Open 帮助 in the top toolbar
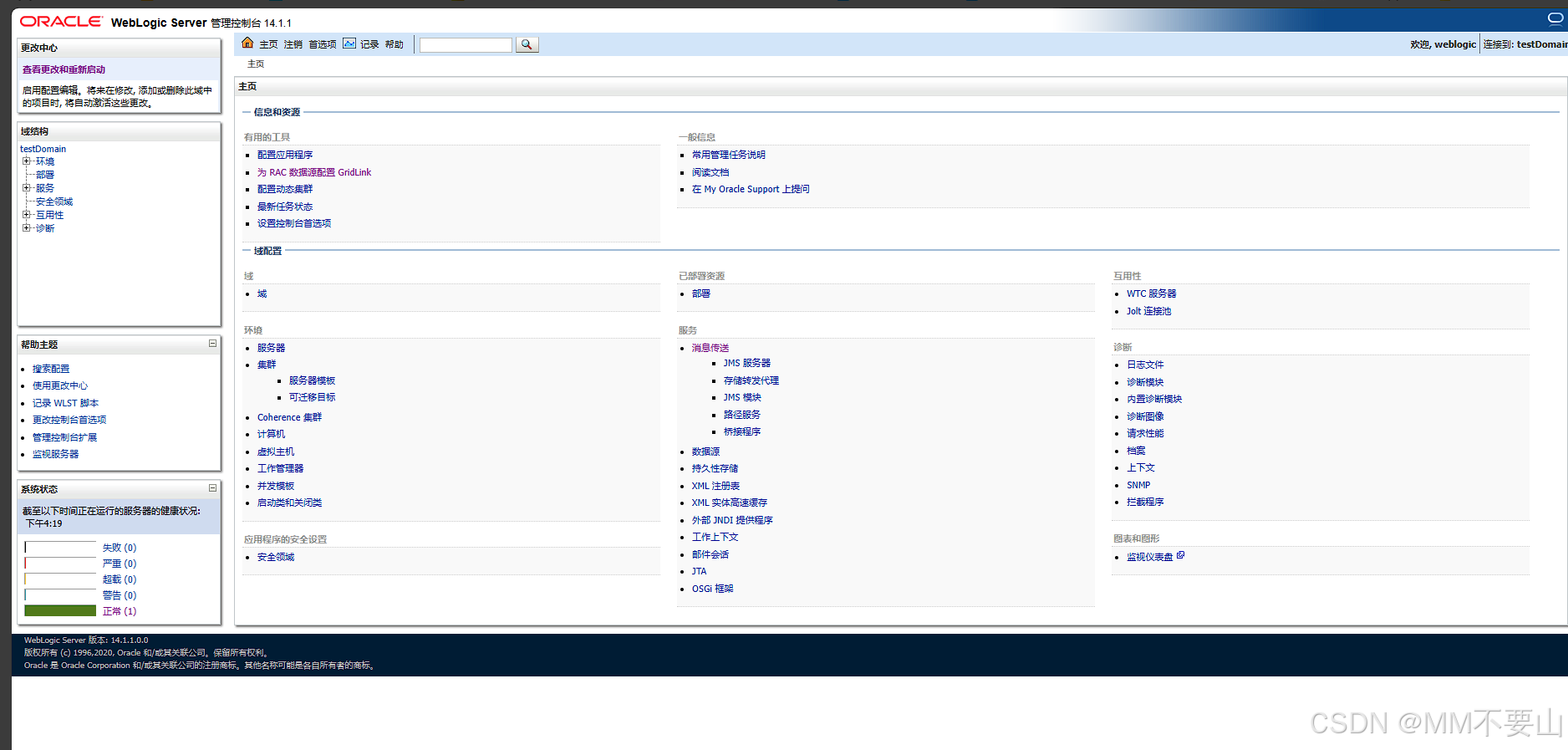The height and width of the screenshot is (750, 1568). (x=395, y=44)
